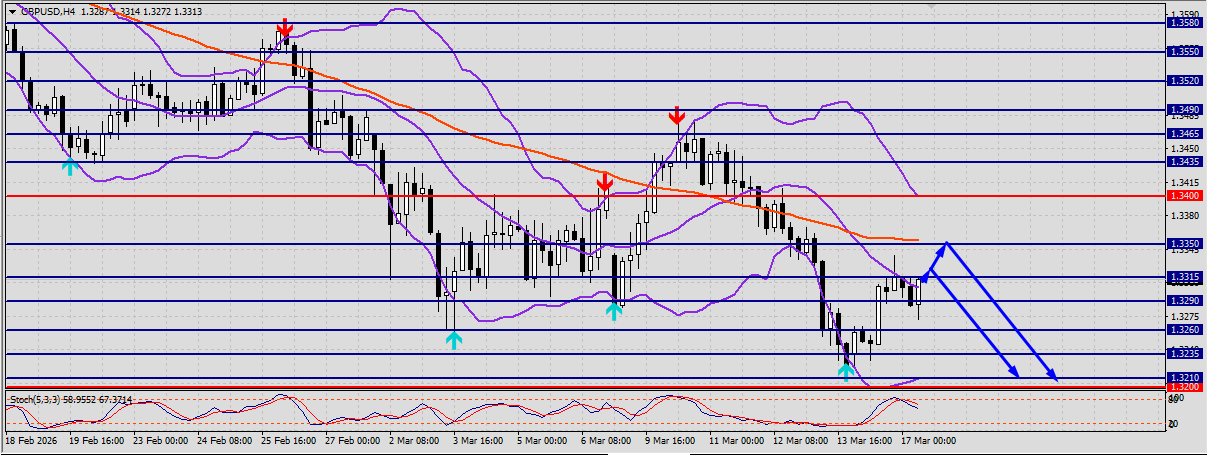Screen dimensions: 1207x455
Task: Click the 3 Mar 16:00 time label
Action: click(480, 440)
